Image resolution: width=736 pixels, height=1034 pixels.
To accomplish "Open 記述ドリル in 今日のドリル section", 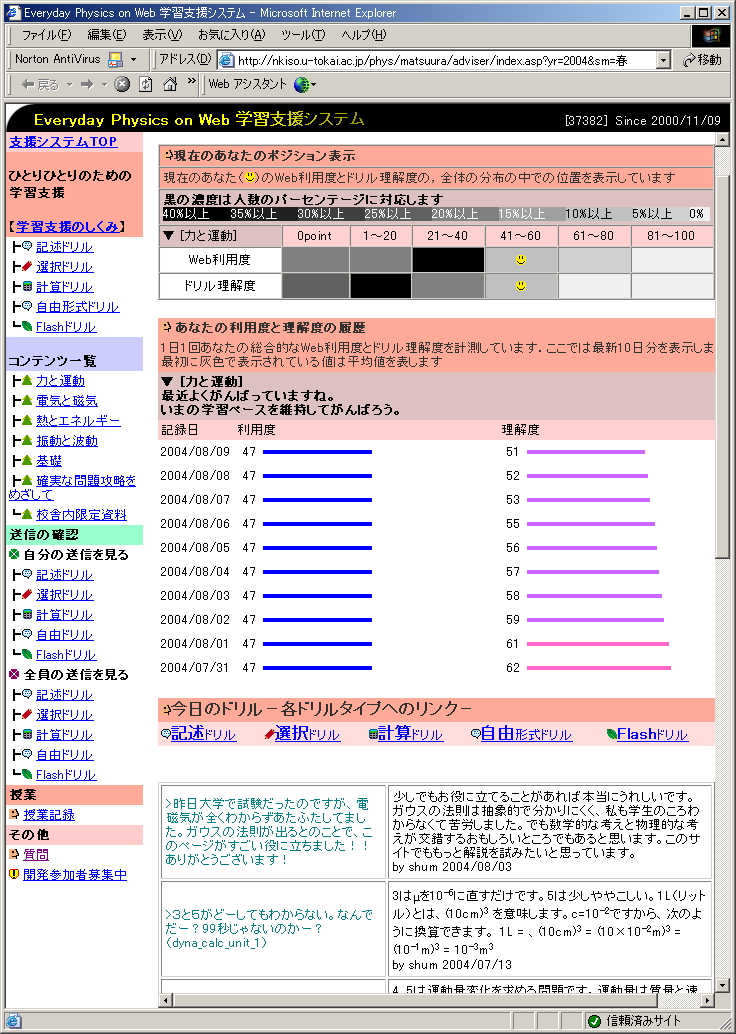I will (x=203, y=734).
